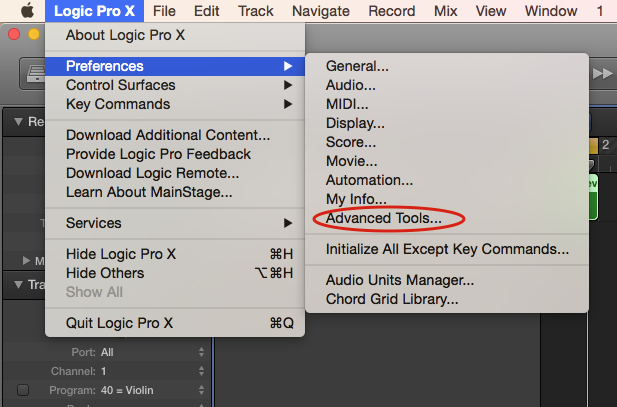This screenshot has height=407, width=617.
Task: Highlight the Preferences submenu item
Action: [175, 66]
